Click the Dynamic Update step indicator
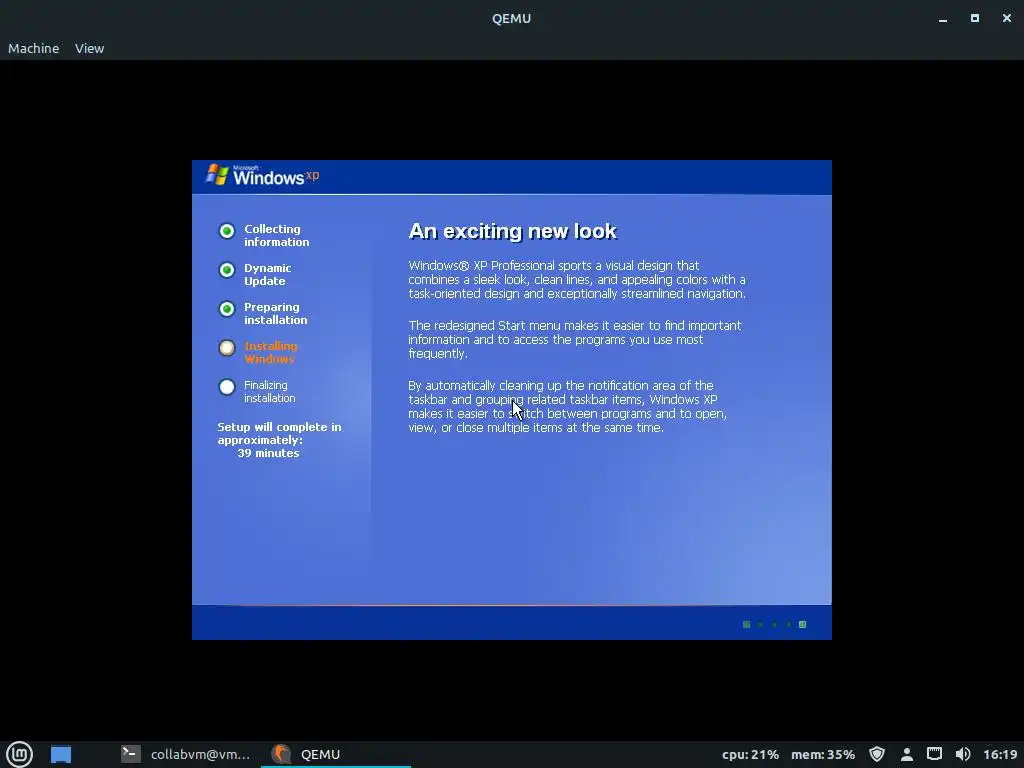 point(227,270)
